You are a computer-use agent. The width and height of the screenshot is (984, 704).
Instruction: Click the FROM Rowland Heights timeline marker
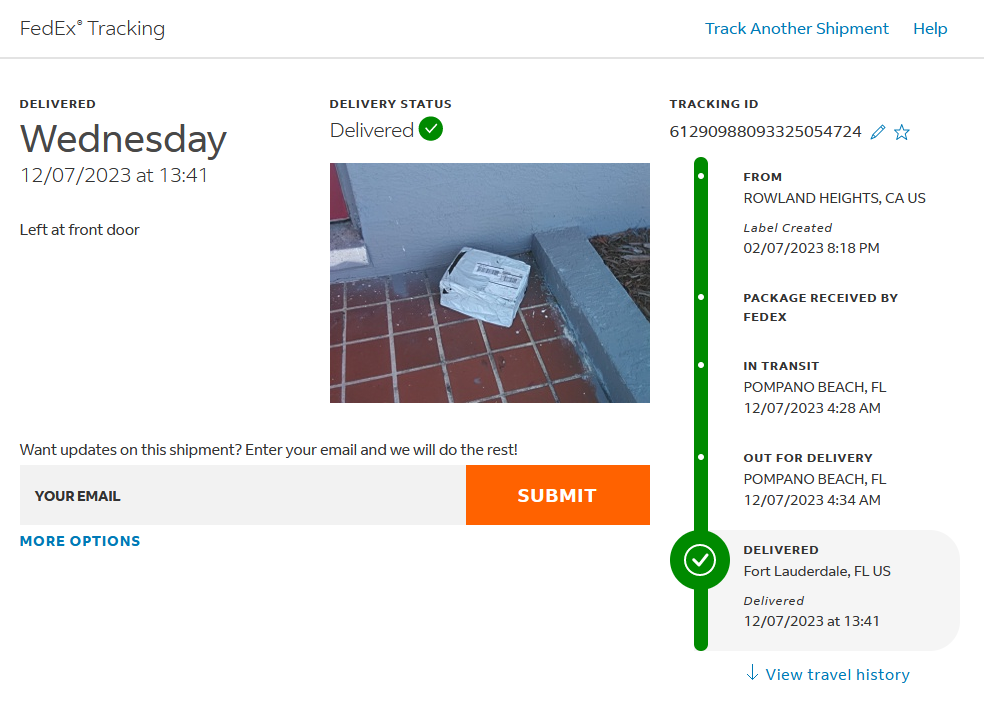[x=701, y=176]
